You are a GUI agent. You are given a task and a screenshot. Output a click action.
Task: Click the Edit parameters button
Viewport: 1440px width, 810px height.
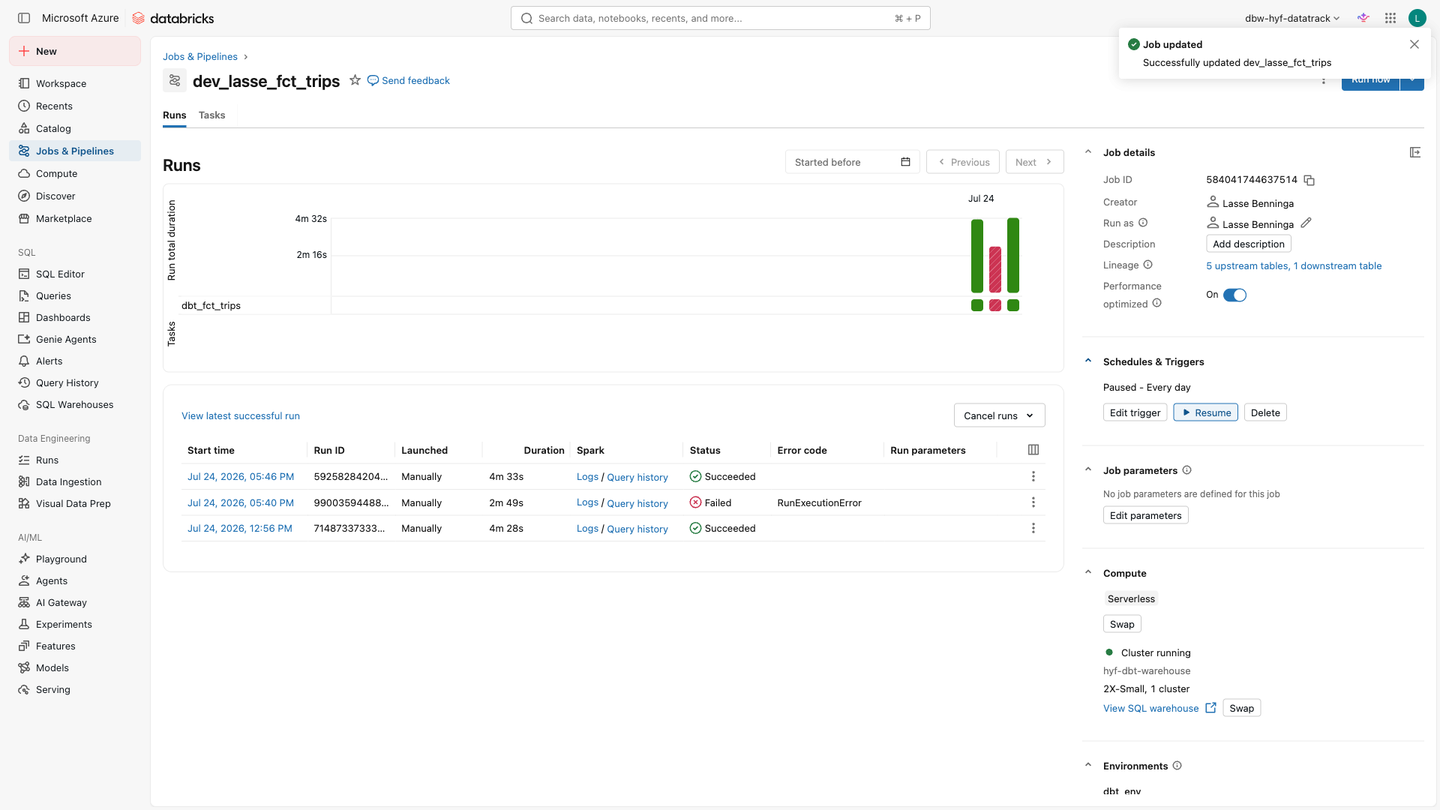click(1146, 516)
